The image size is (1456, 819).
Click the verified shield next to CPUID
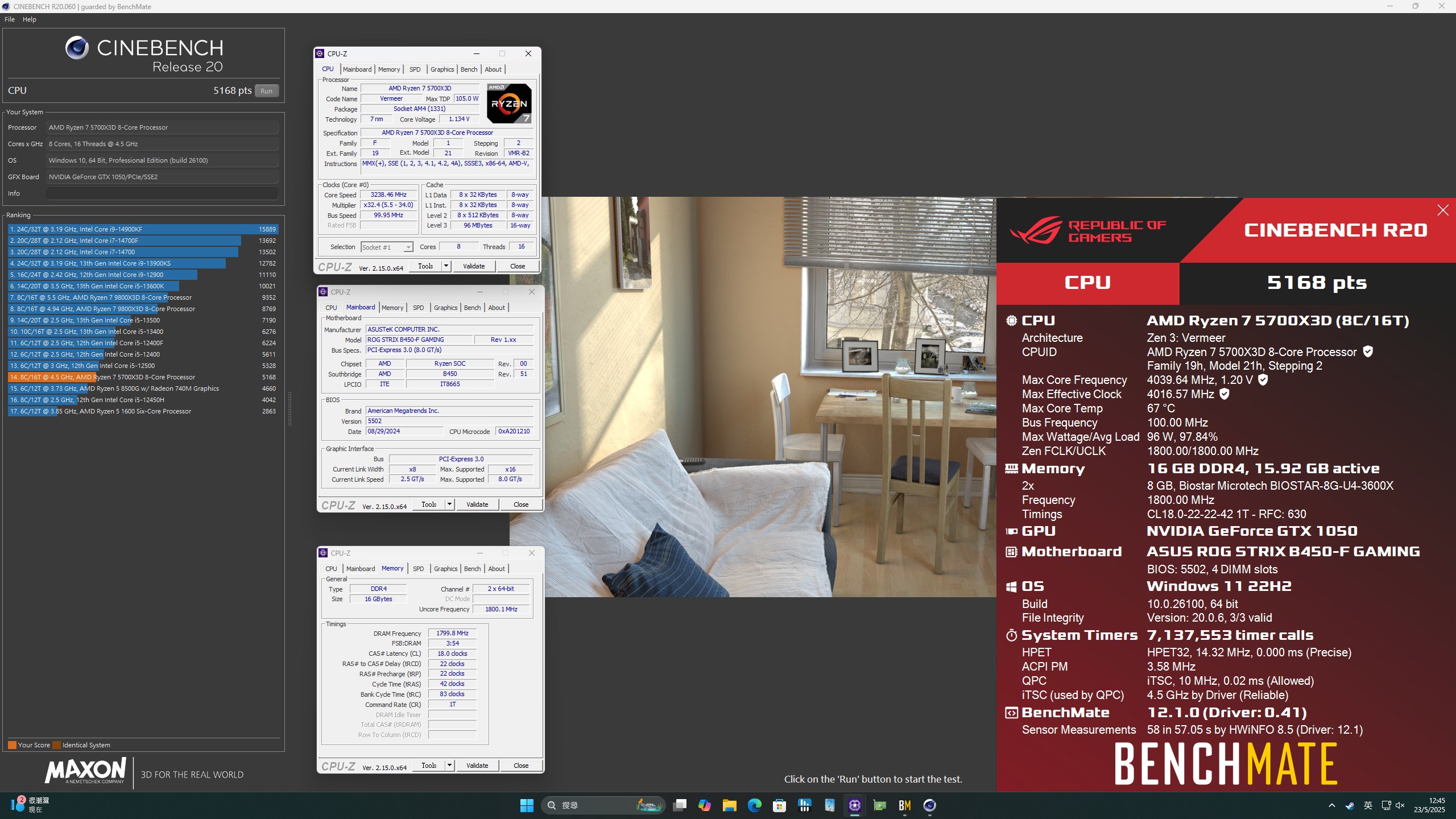click(x=1368, y=351)
